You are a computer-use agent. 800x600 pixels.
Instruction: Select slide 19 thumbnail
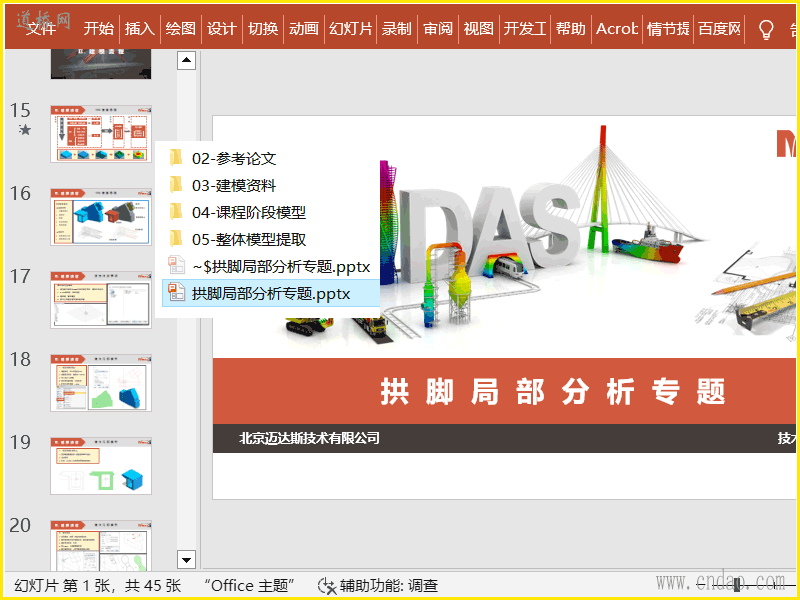click(101, 466)
